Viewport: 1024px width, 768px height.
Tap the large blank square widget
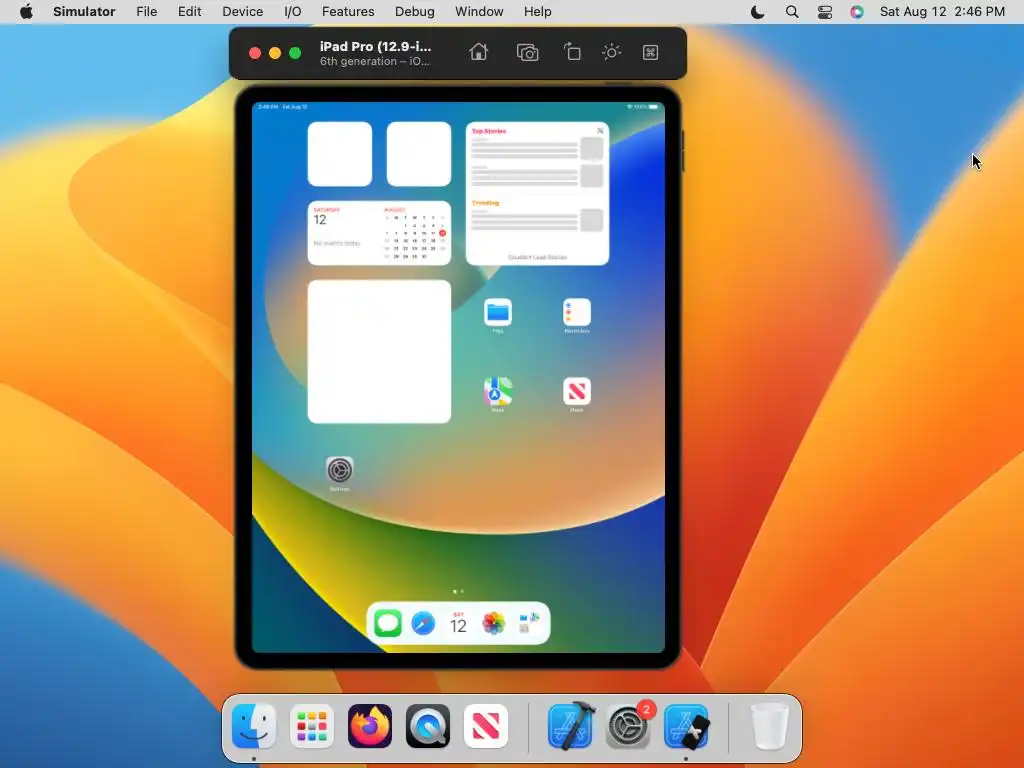pos(379,352)
